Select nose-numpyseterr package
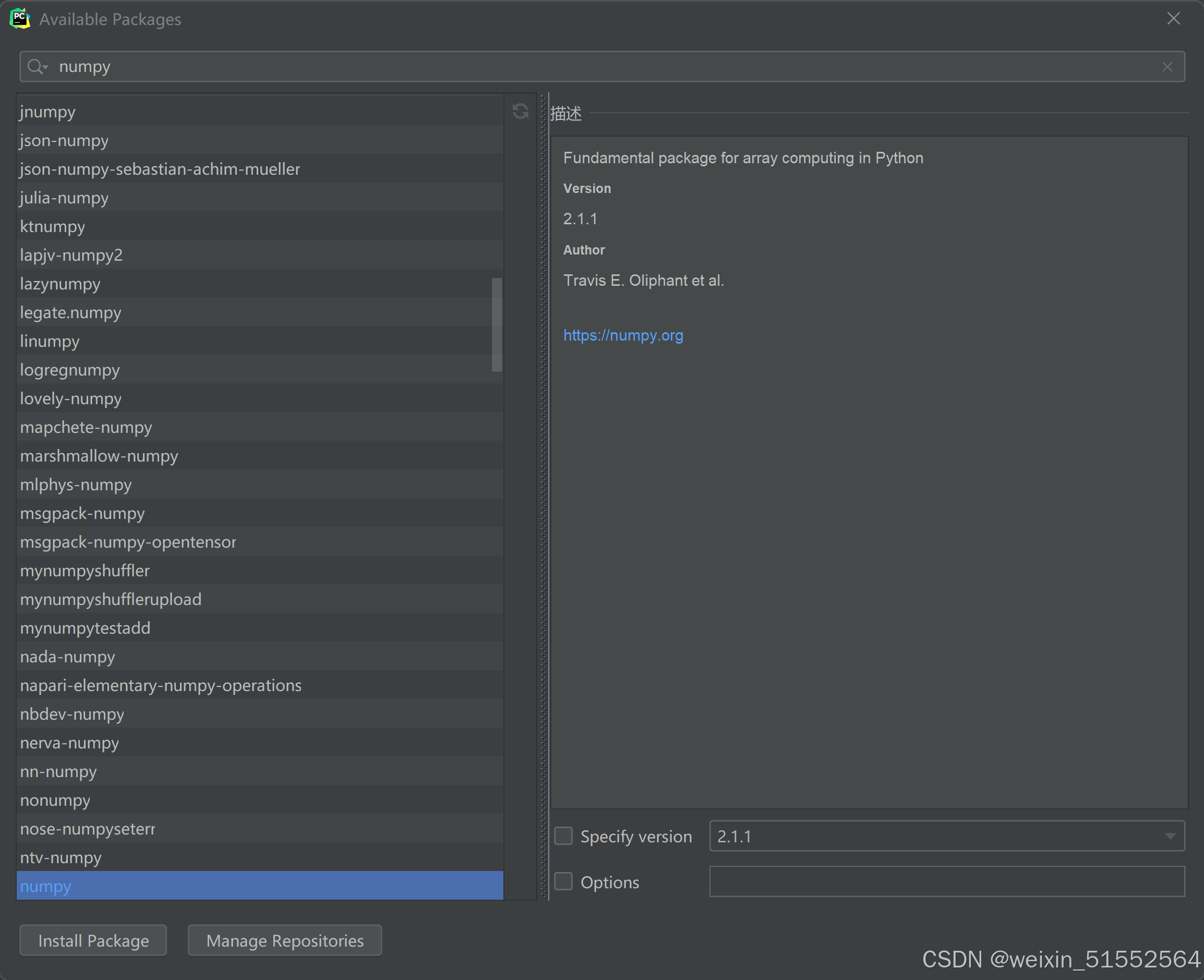This screenshot has height=980, width=1204. (x=260, y=829)
